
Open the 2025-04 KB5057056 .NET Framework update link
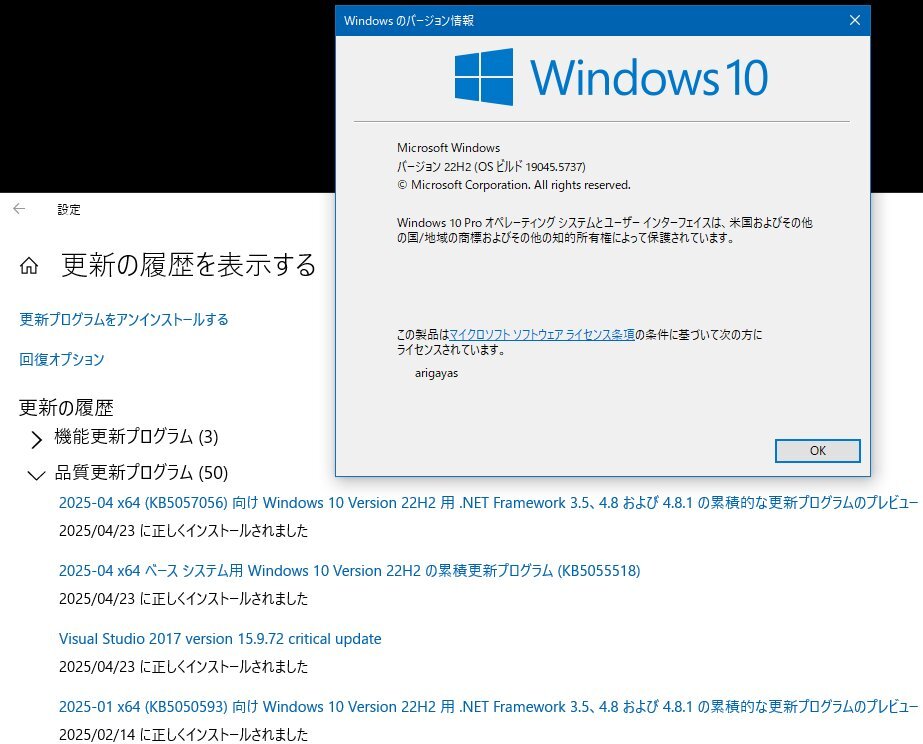(488, 503)
